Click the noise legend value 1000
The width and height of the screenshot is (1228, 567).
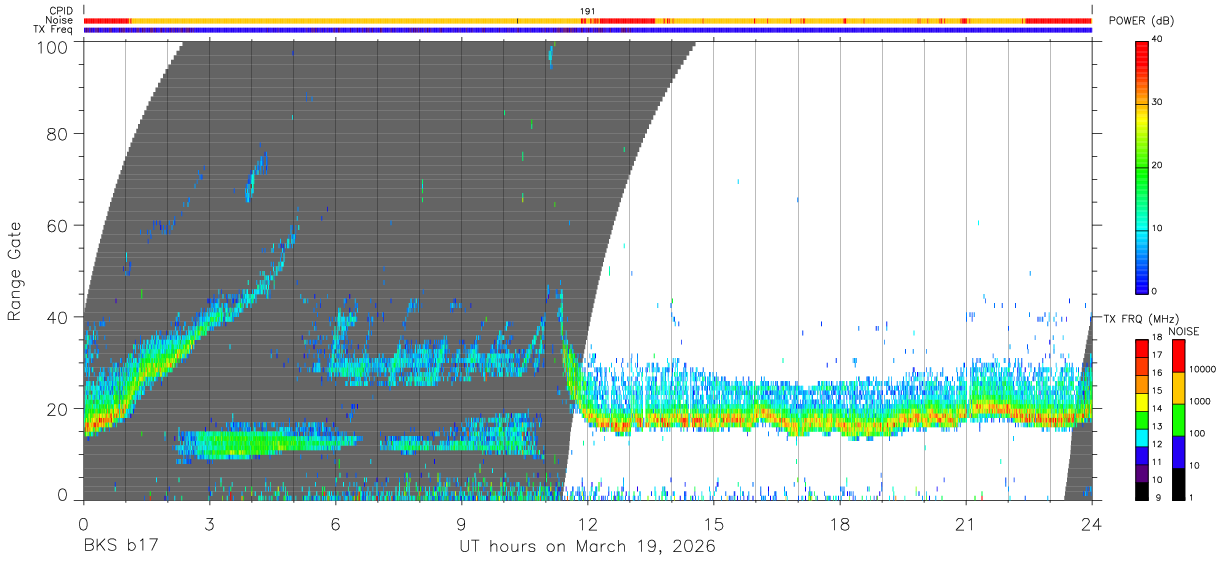(1201, 402)
